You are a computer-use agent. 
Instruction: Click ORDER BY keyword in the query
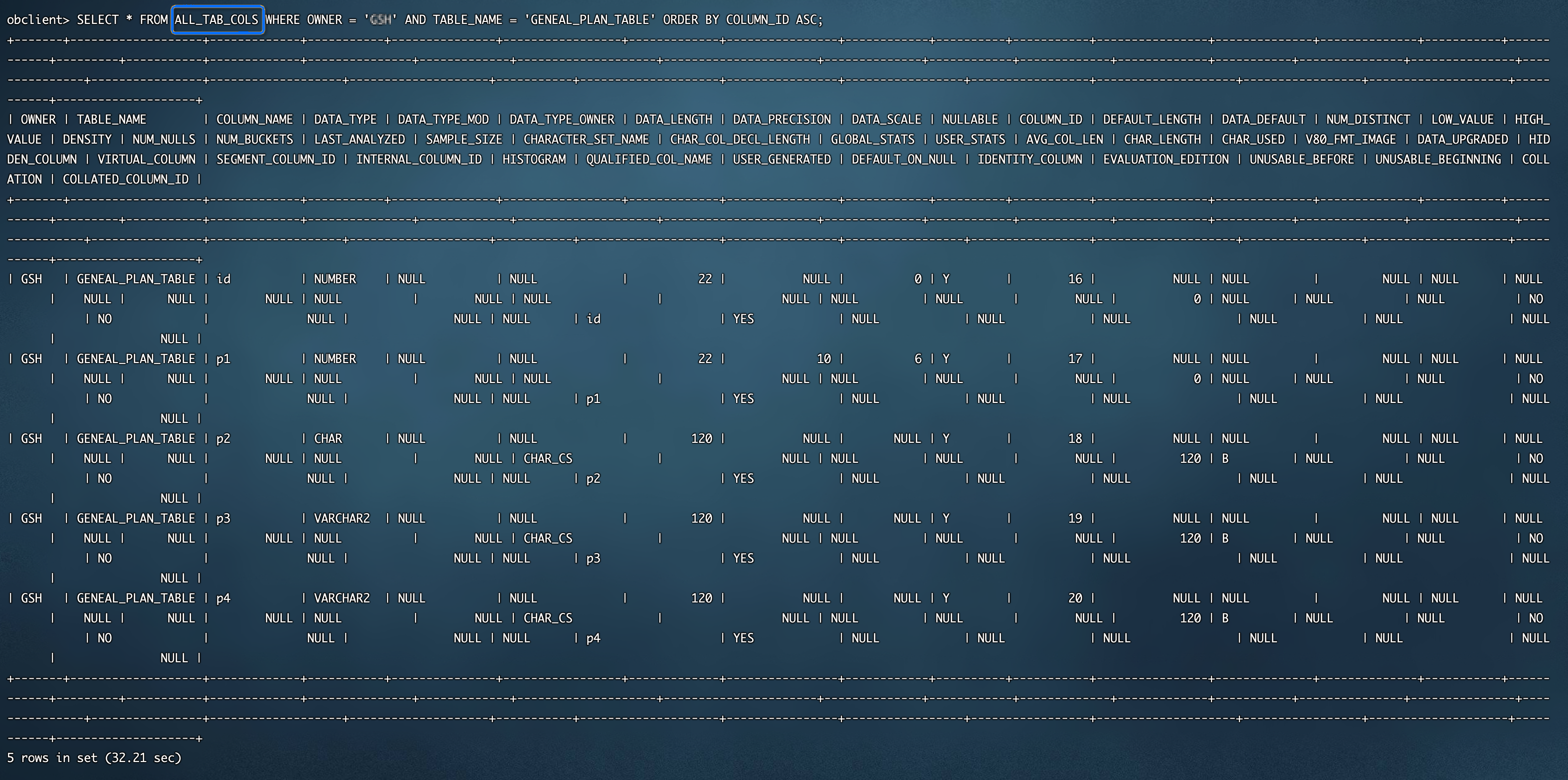coord(691,19)
